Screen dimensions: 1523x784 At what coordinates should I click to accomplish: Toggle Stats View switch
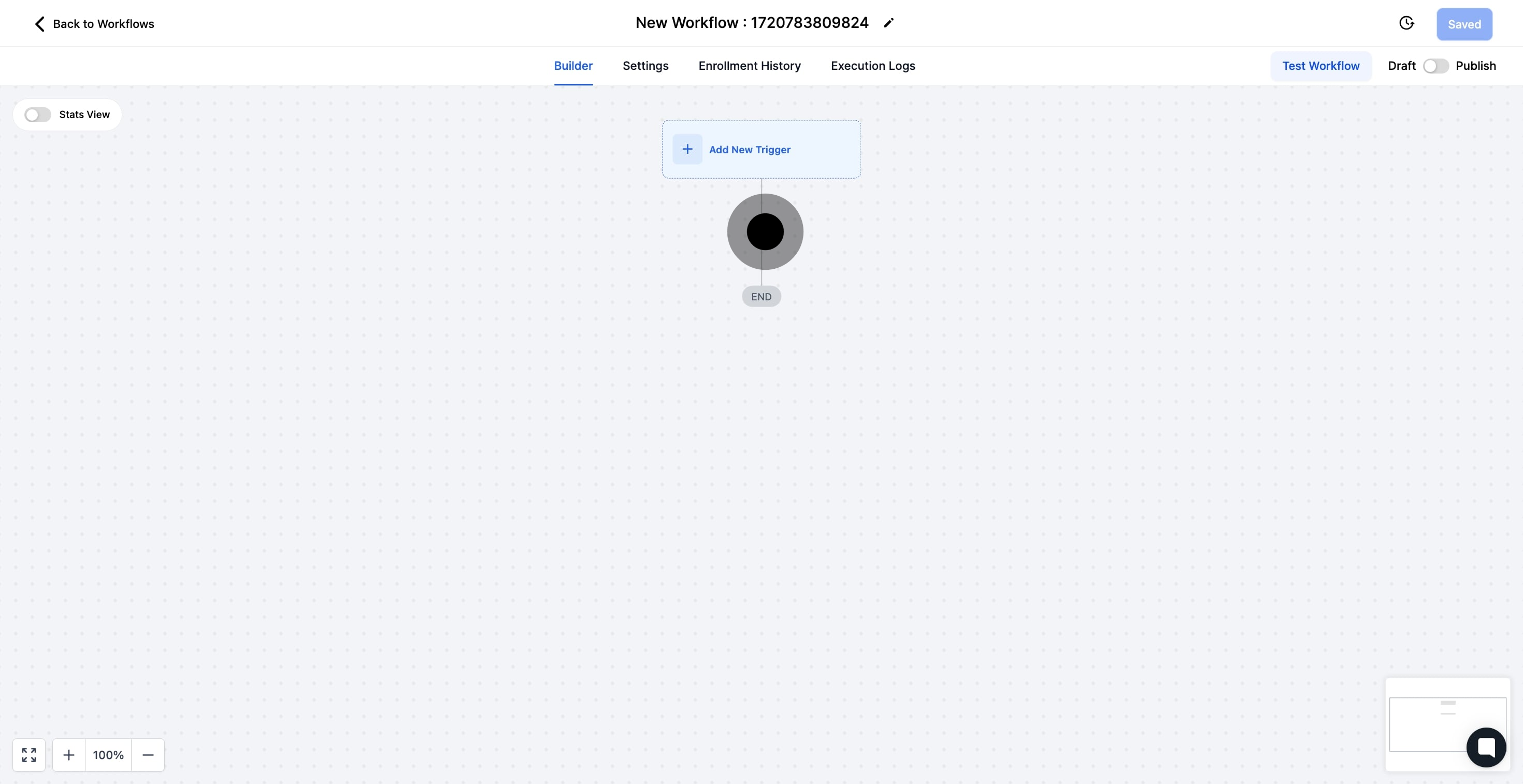pos(38,114)
